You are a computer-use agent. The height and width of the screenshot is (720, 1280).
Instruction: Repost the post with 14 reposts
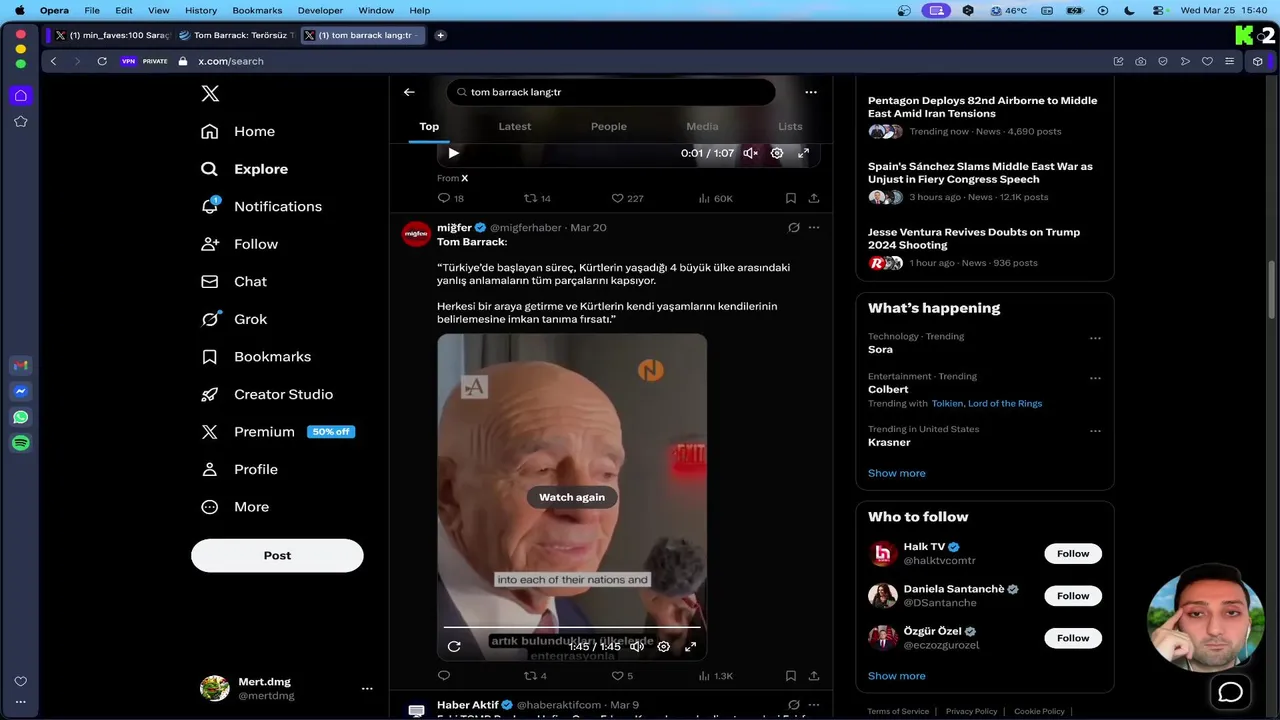click(538, 198)
